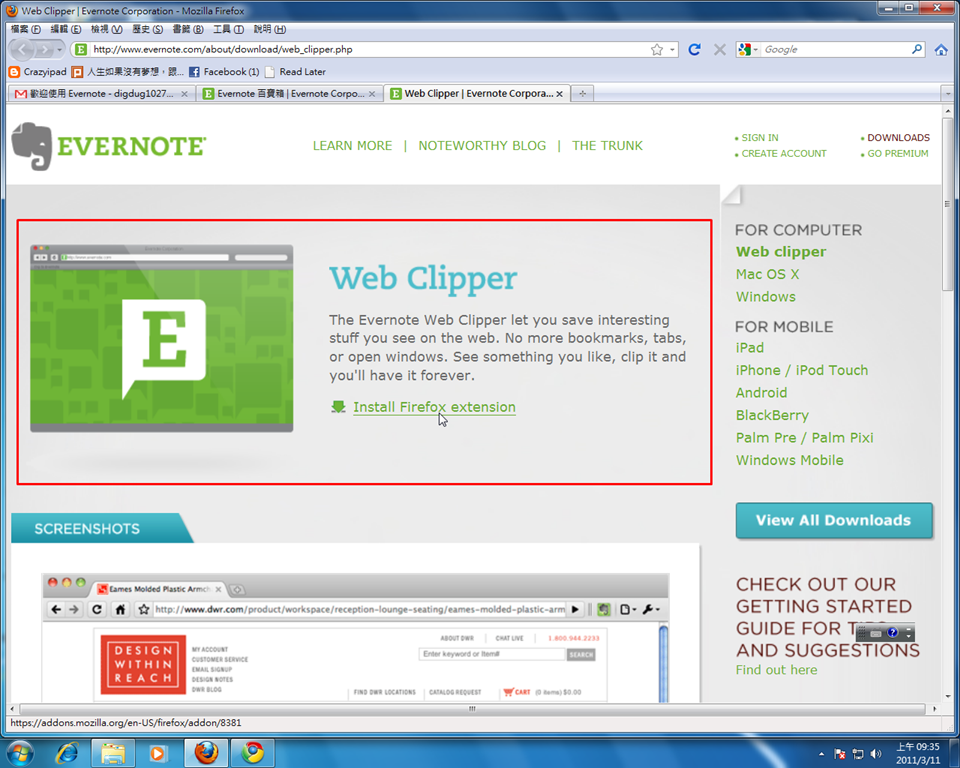Image resolution: width=960 pixels, height=768 pixels.
Task: Open the 歷史 (History) menu
Action: click(x=148, y=29)
